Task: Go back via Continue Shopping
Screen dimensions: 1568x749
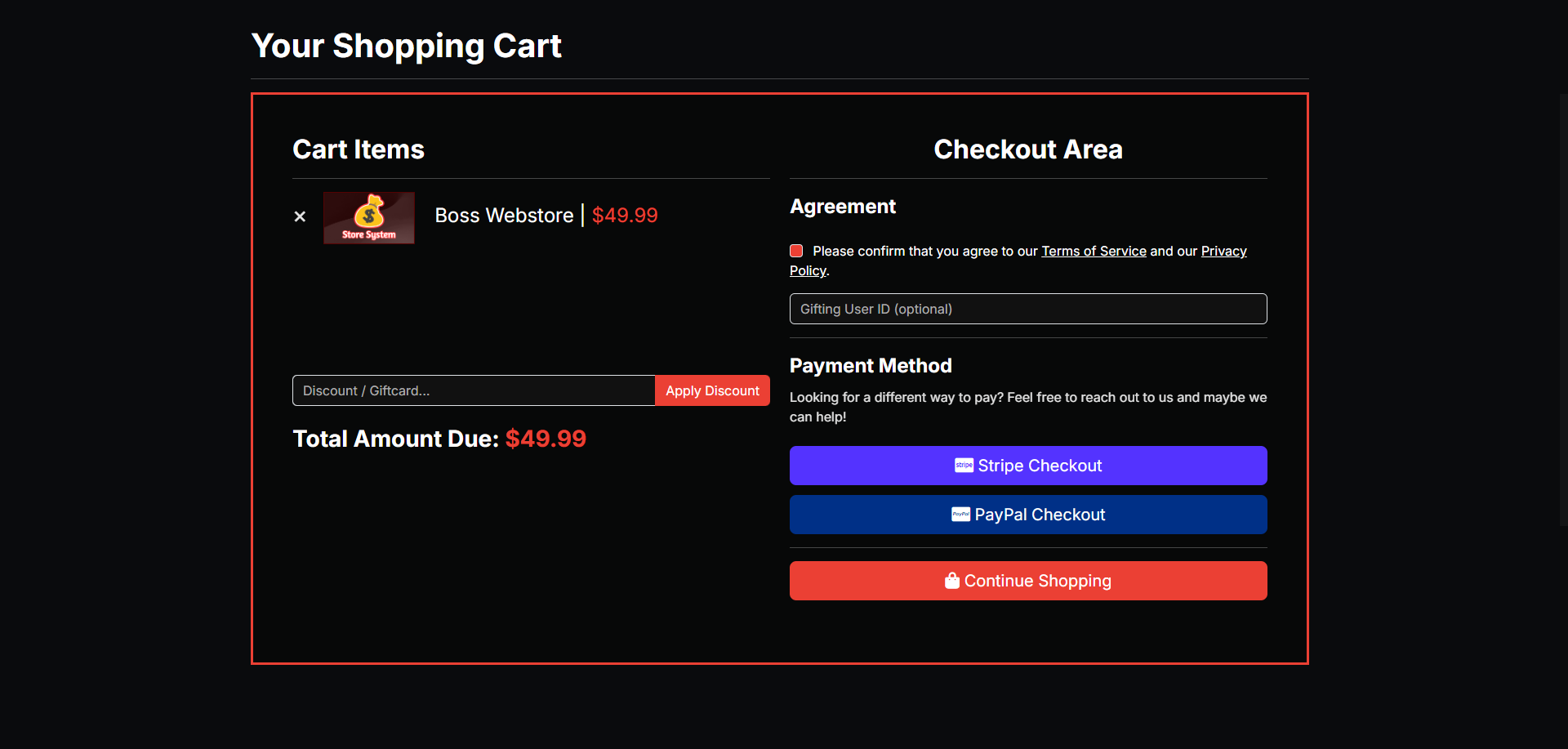Action: [1028, 581]
